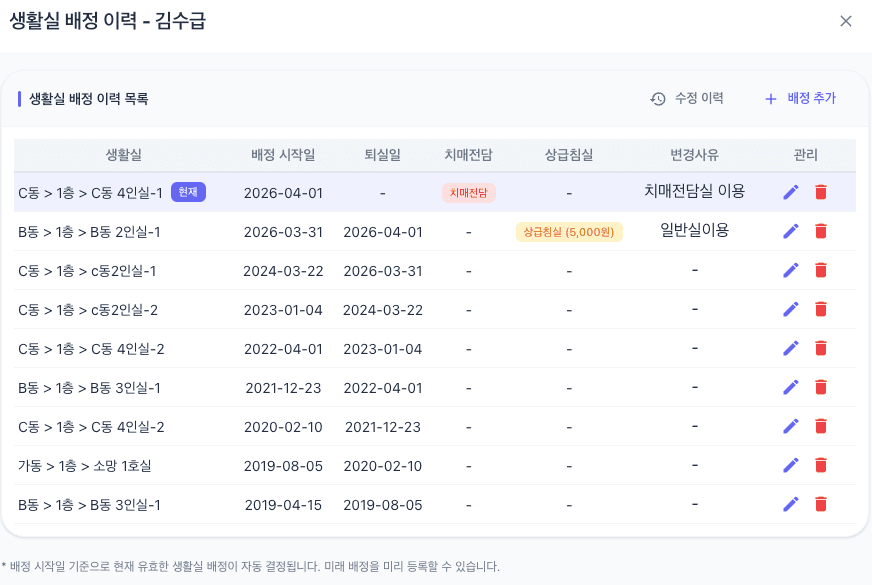Click 배정 추가 to add assignment
Screen dimensions: 872x585
[800, 98]
